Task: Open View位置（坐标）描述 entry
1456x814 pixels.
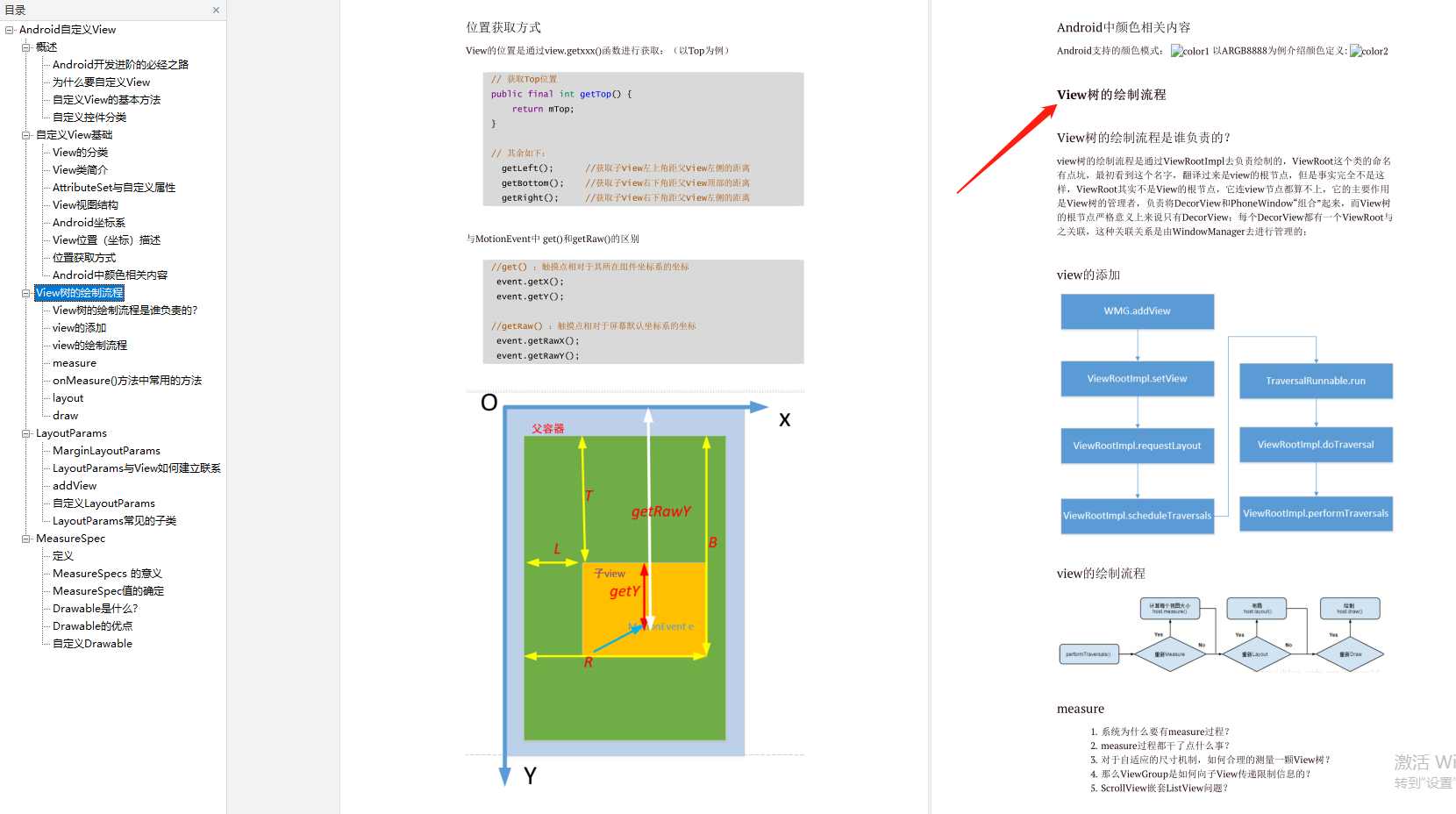Action: pyautogui.click(x=106, y=240)
